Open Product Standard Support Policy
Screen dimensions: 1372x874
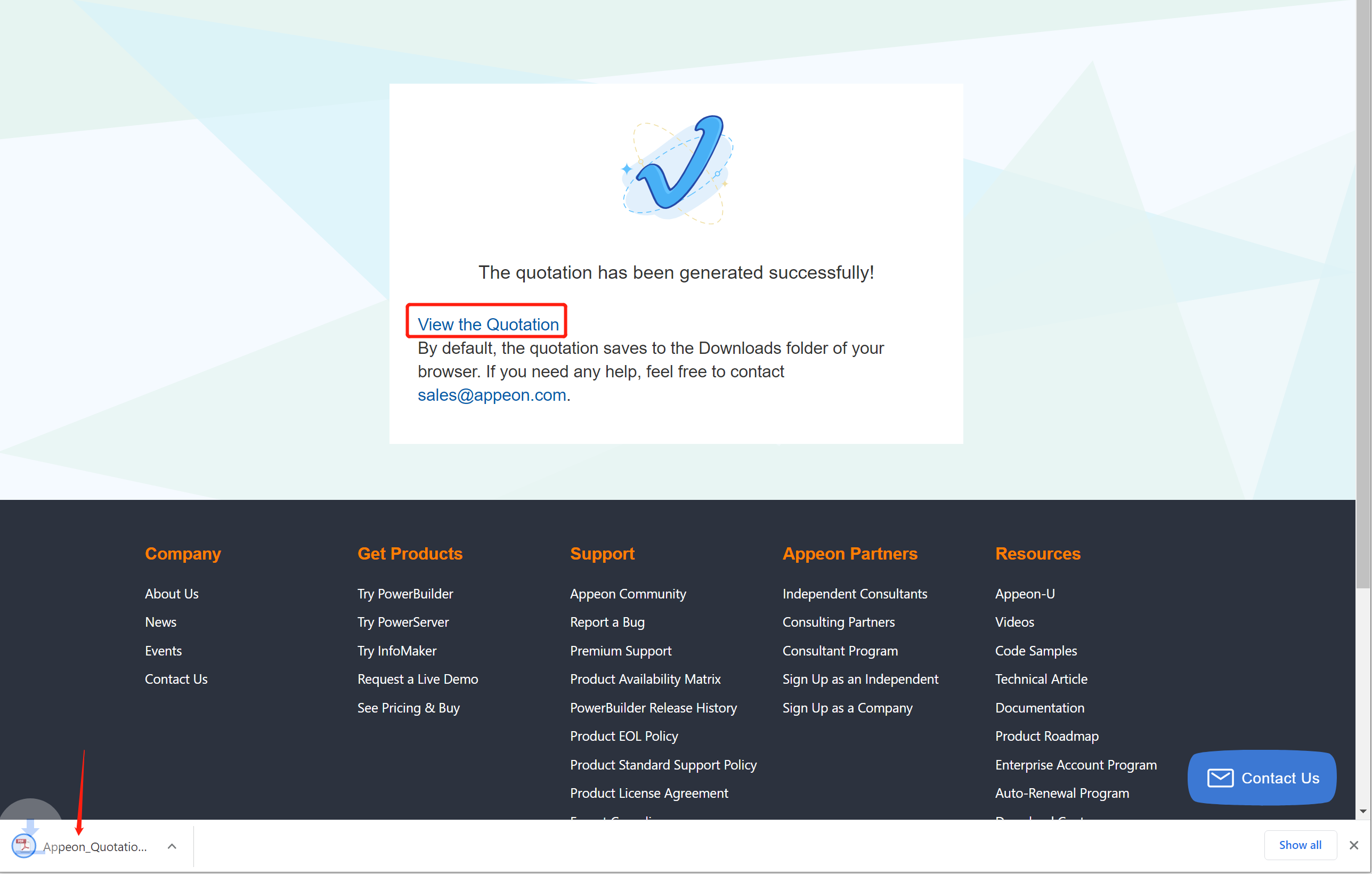(x=663, y=764)
